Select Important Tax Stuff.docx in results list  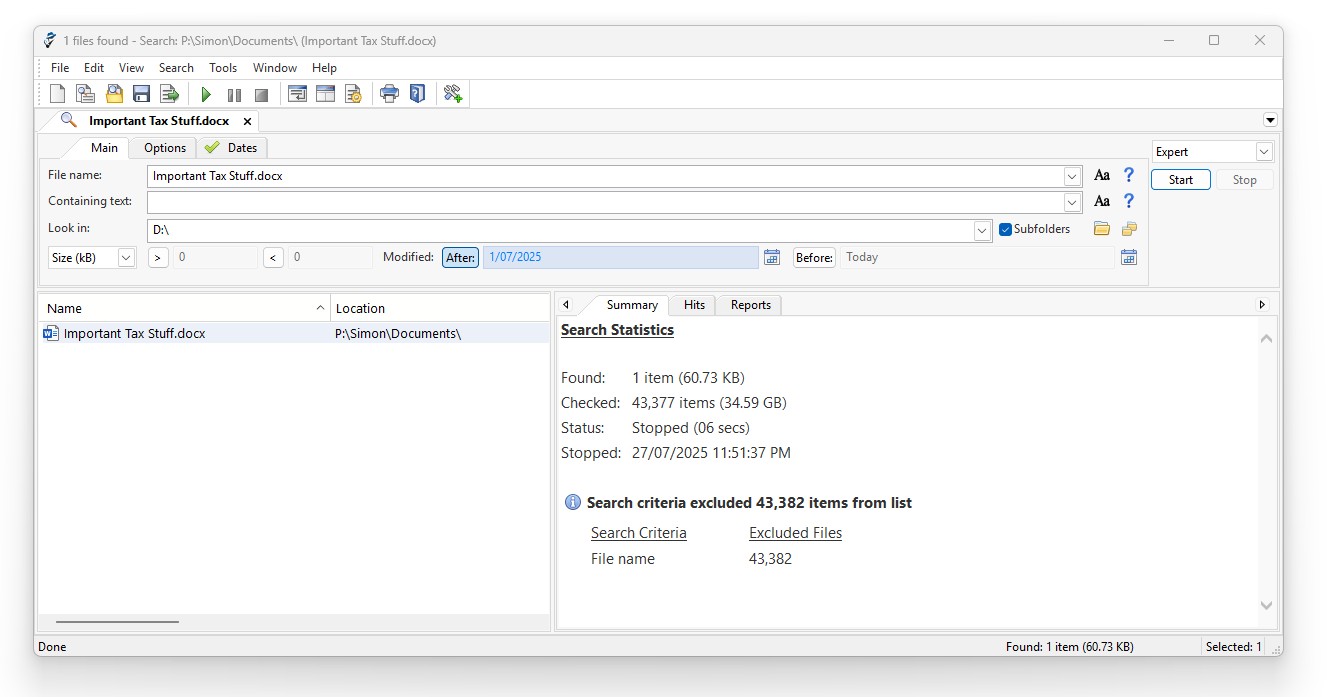pos(134,333)
